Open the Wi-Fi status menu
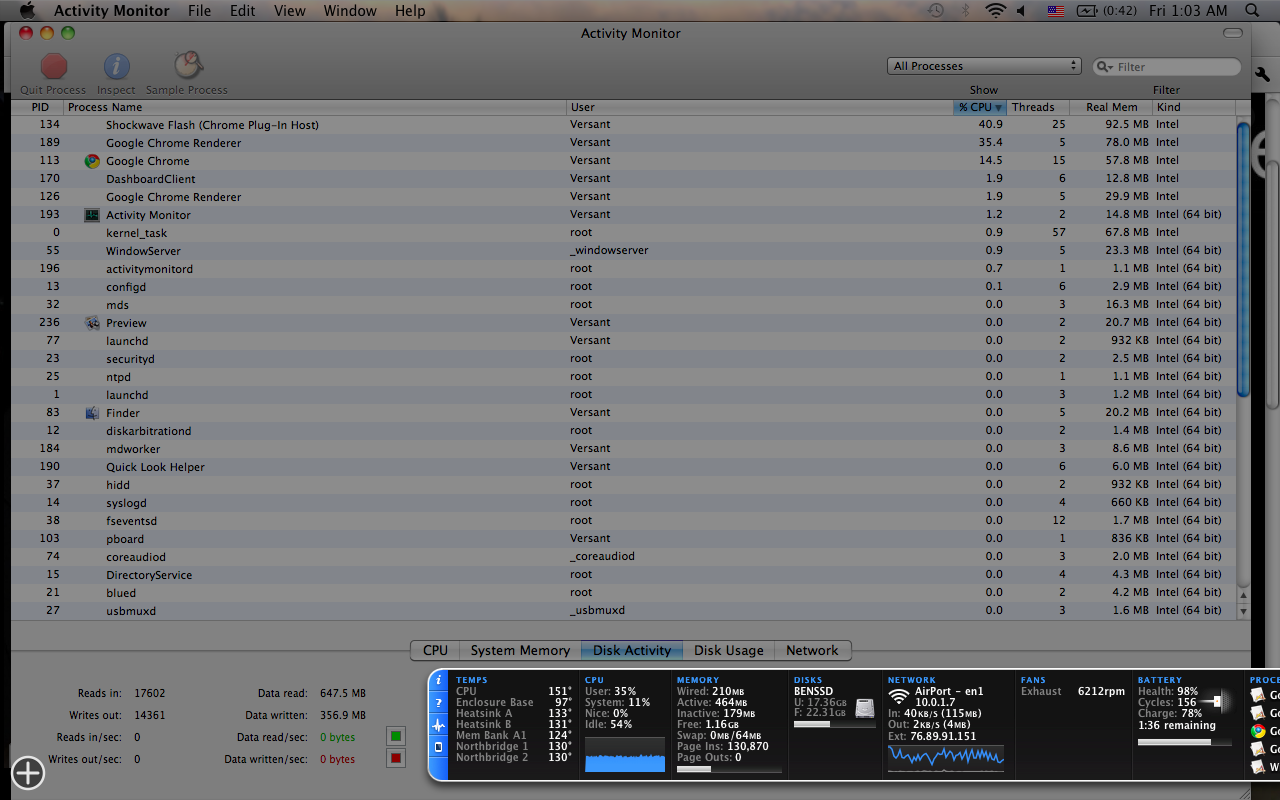The width and height of the screenshot is (1280, 800). [995, 11]
